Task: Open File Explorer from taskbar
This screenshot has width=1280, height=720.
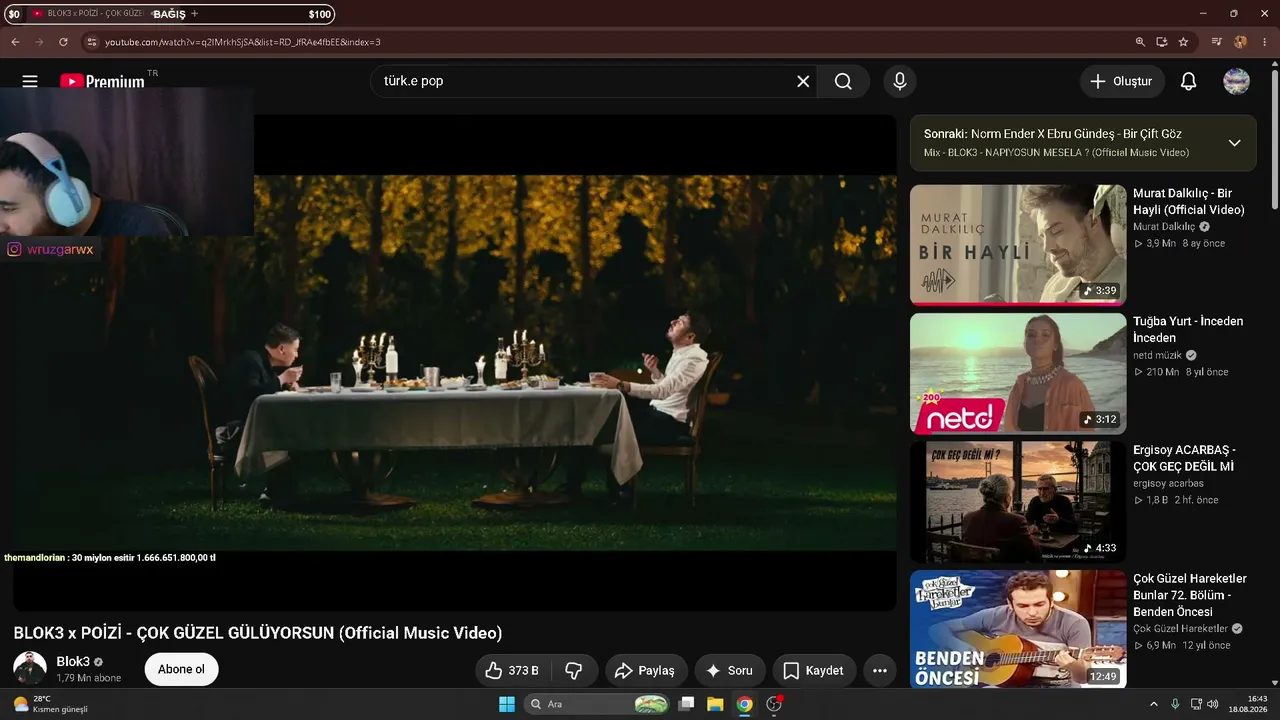Action: (x=715, y=704)
